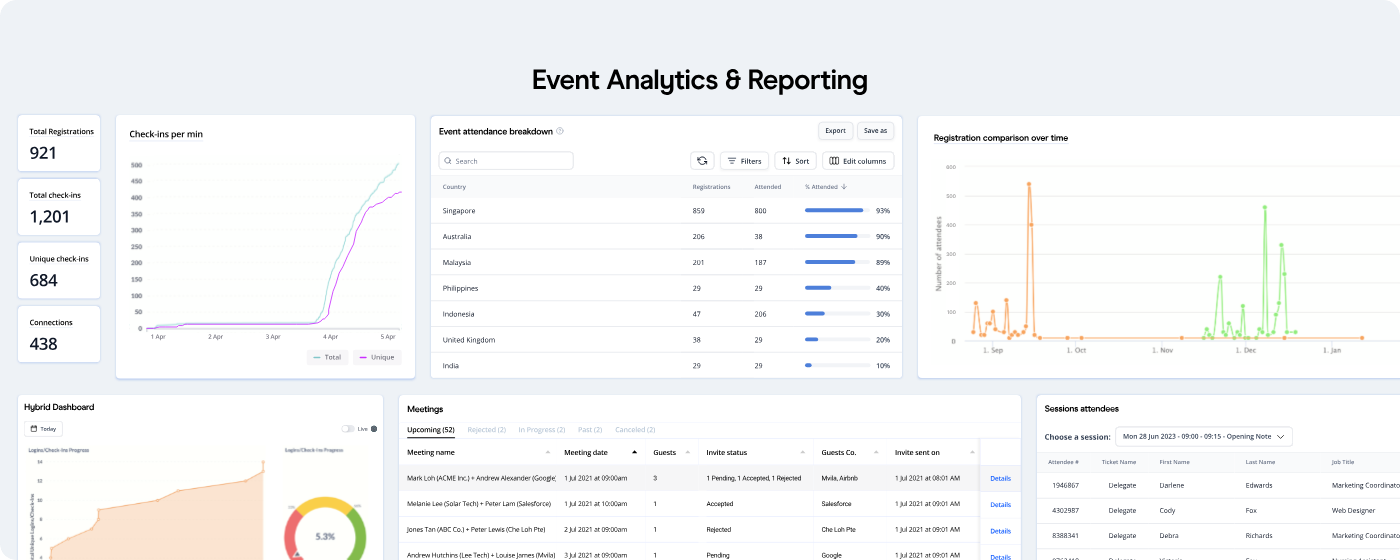Click the Export button
The image size is (1400, 560).
click(x=834, y=131)
